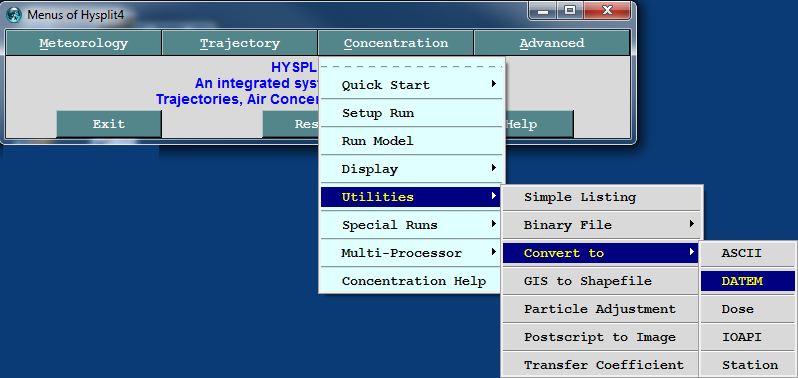Choose Run Model menu entry
798x378 pixels.
[412, 141]
